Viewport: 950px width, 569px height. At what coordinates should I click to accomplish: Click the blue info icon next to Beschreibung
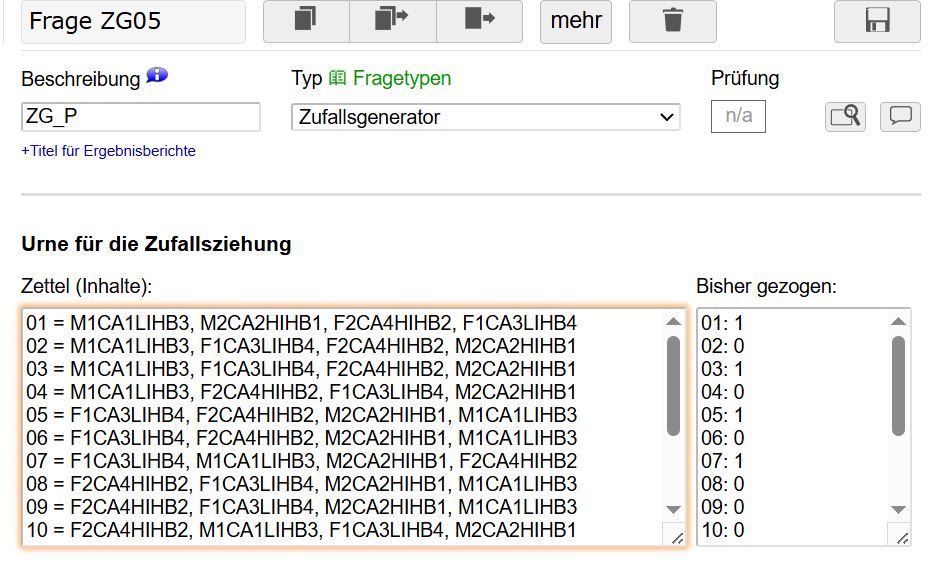[x=157, y=76]
